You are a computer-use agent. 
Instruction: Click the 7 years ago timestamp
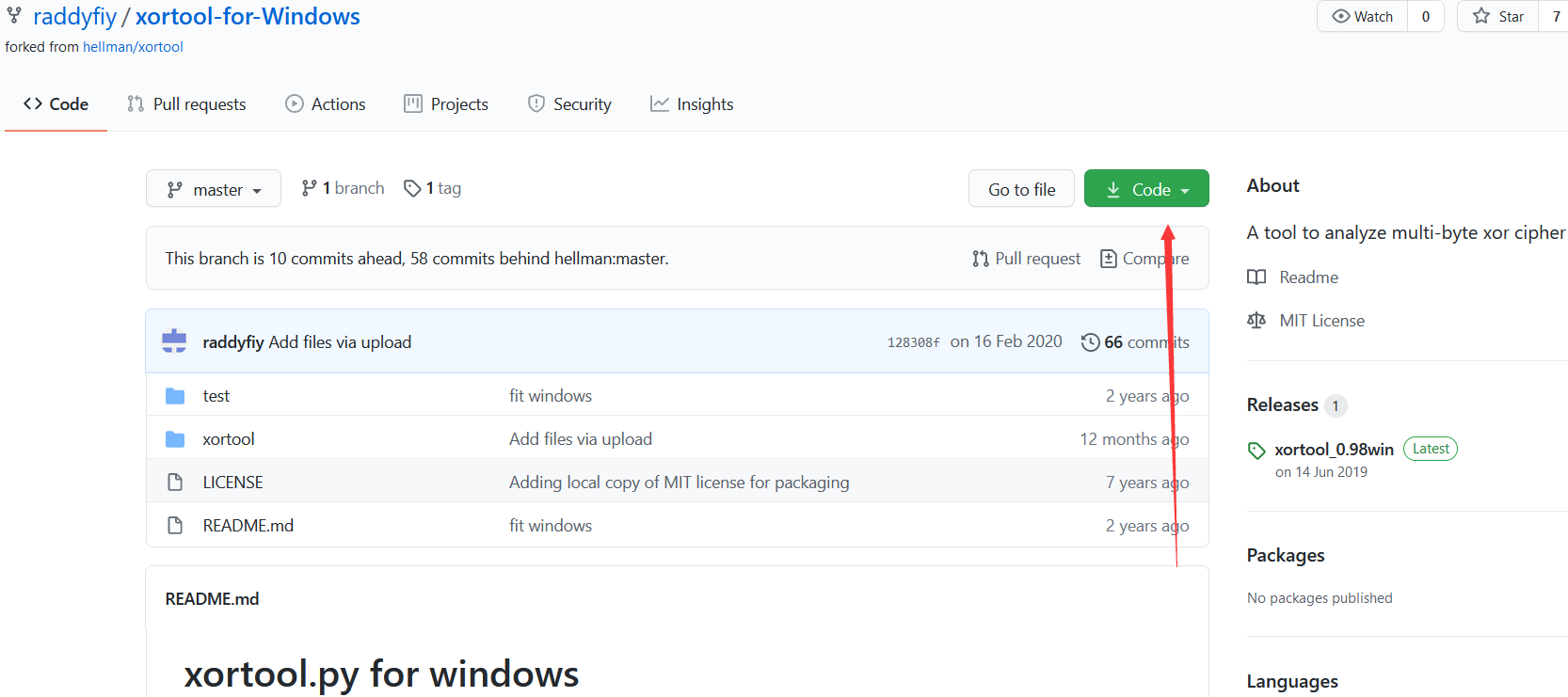(x=1147, y=483)
